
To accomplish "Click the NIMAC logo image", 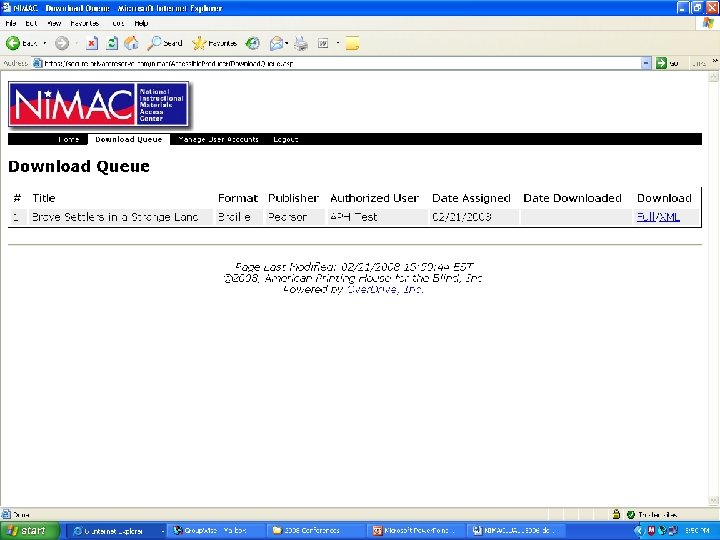I will (99, 104).
